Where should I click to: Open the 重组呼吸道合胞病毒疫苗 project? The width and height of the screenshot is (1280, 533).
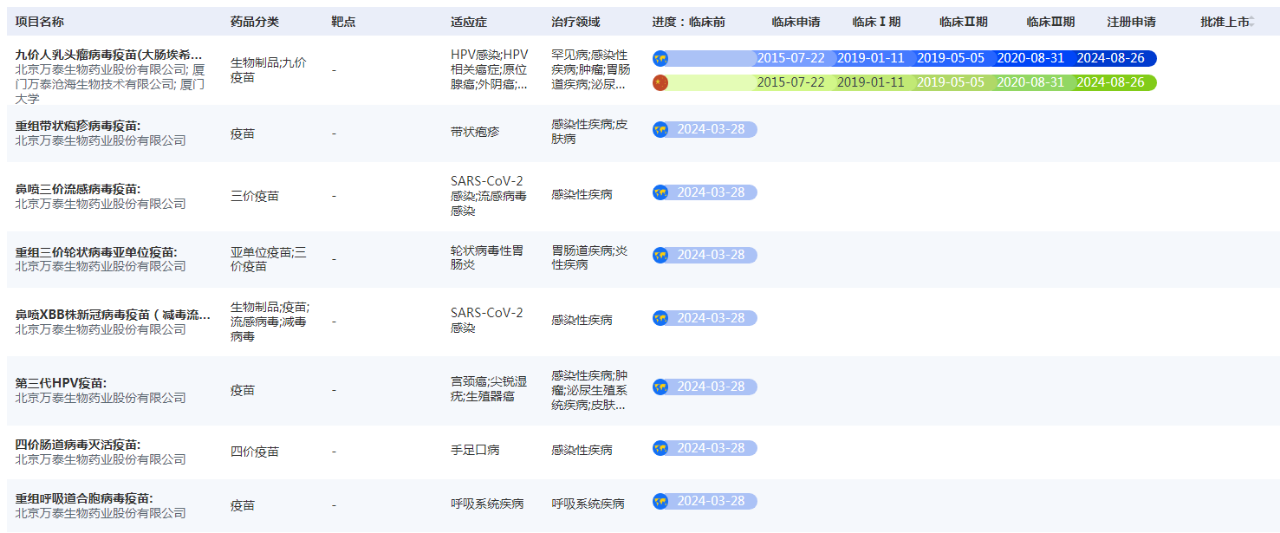[x=84, y=498]
